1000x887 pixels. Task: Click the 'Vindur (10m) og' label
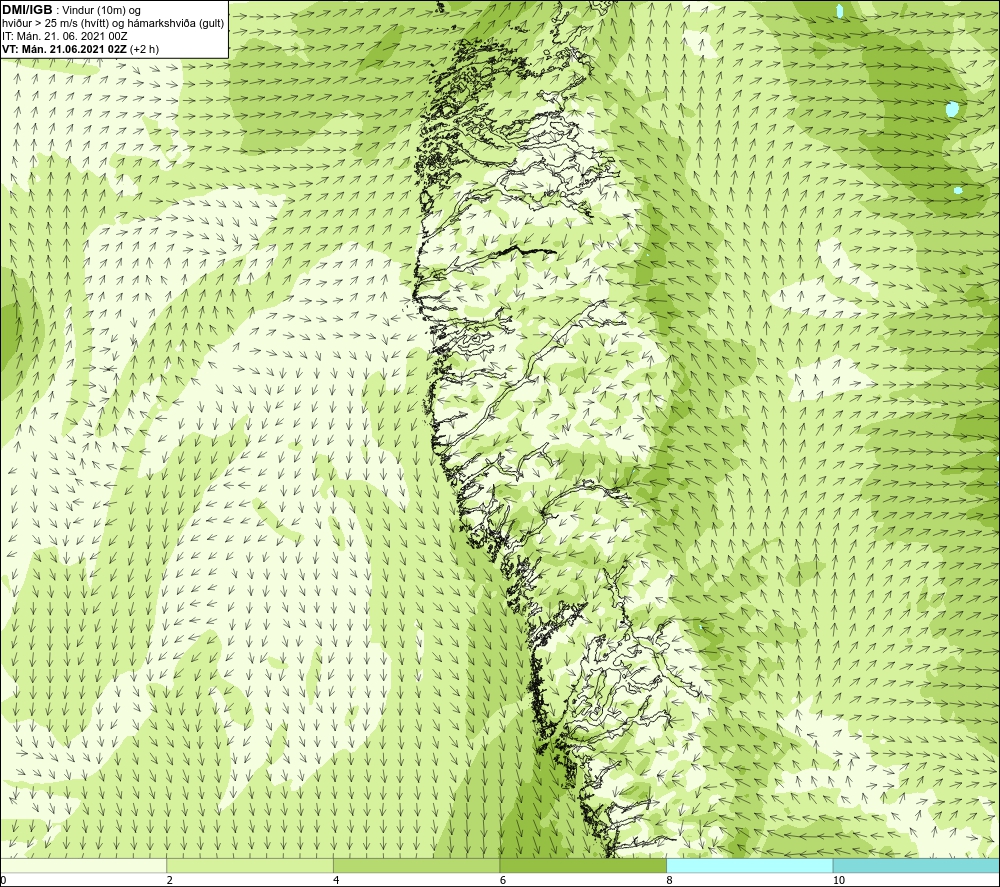coord(101,10)
